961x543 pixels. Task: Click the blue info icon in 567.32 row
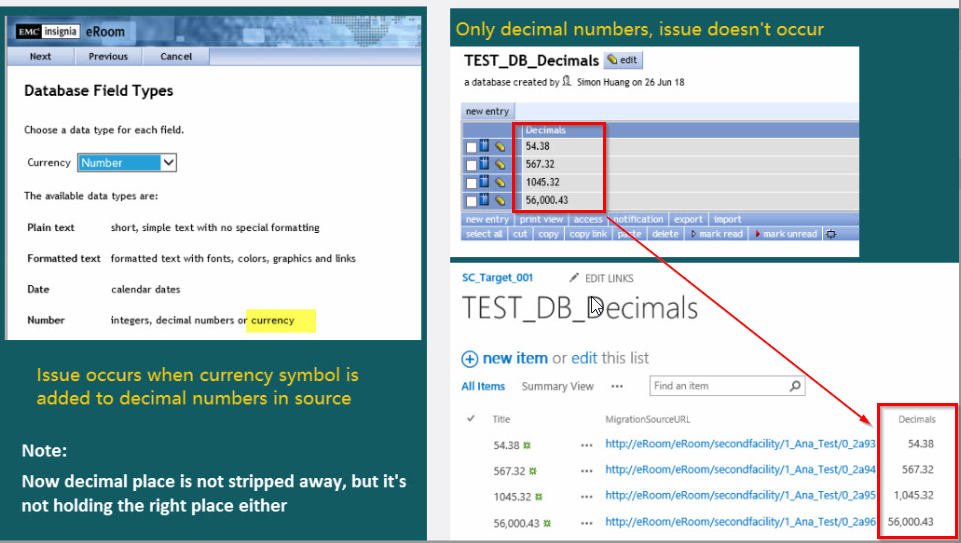484,164
